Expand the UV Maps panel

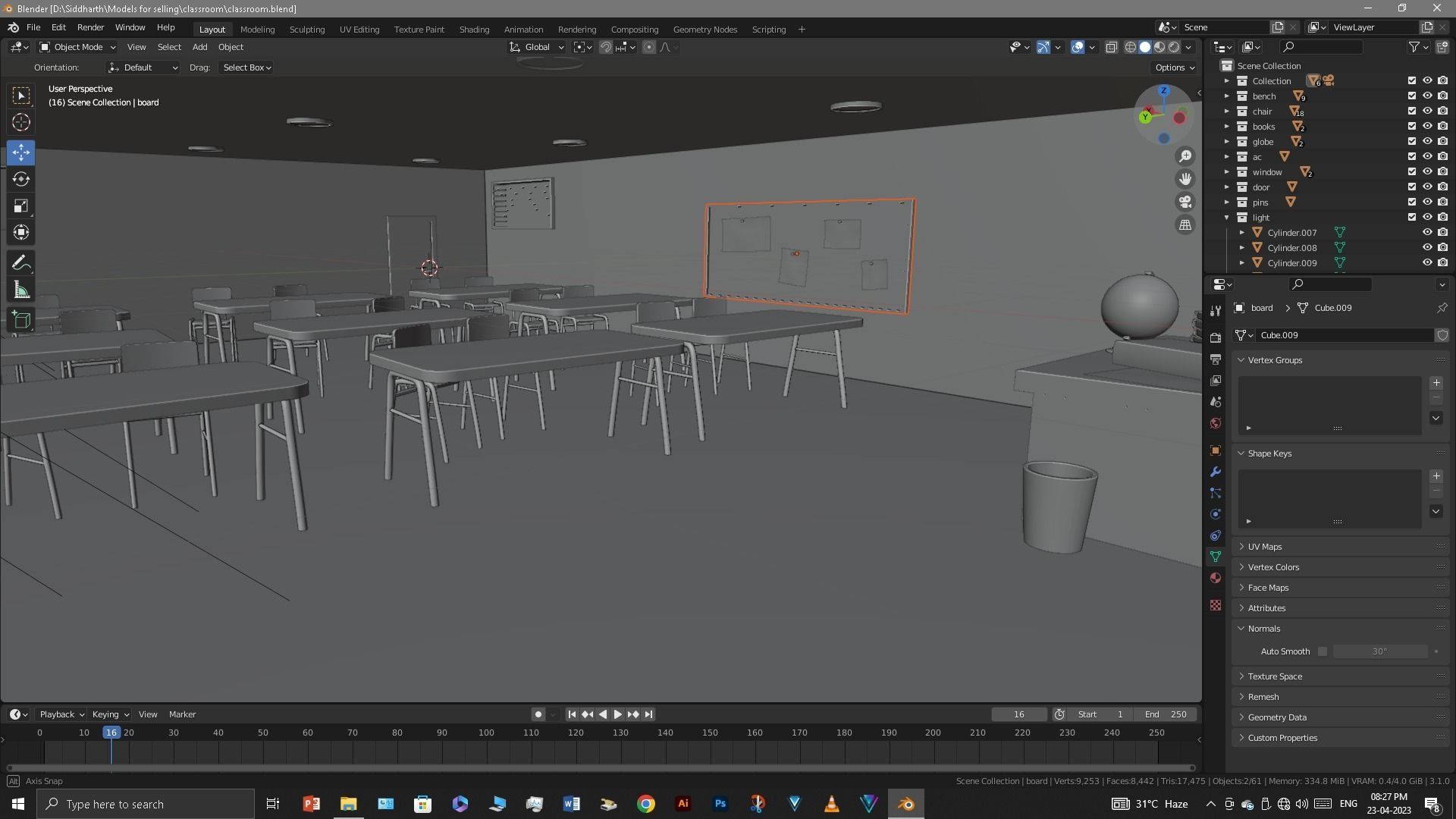(x=1264, y=547)
